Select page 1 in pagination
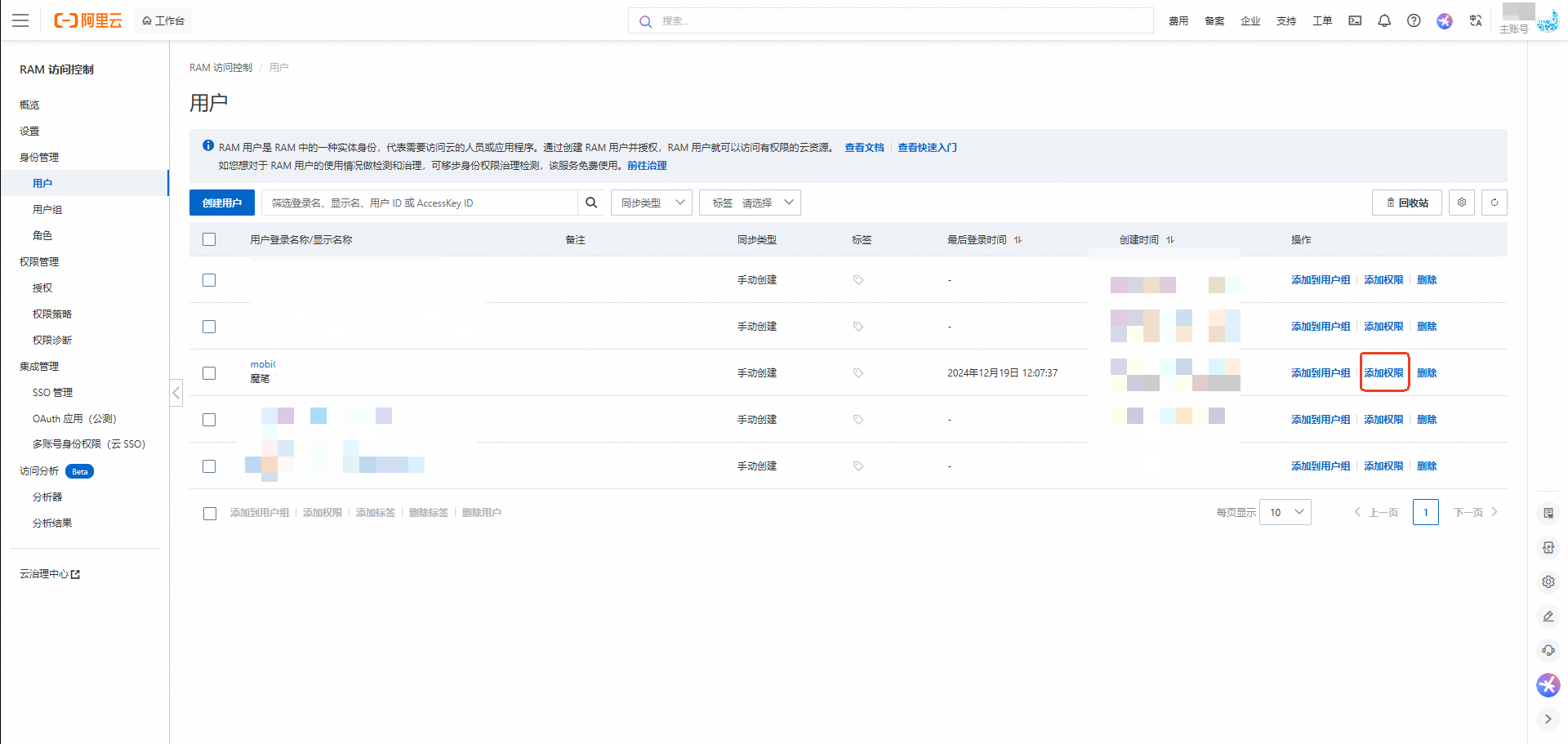 tap(1426, 512)
